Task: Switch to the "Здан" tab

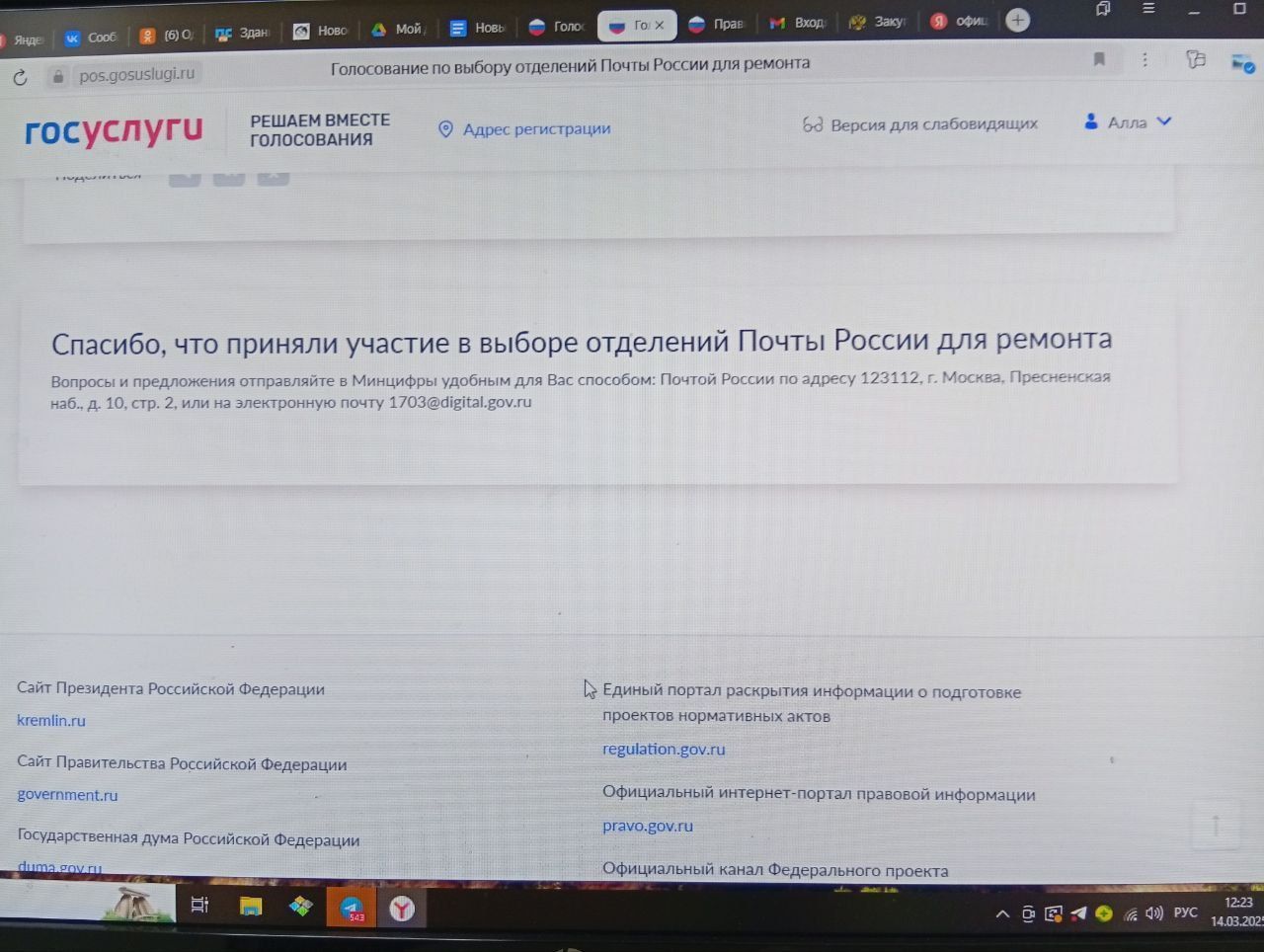Action: (x=242, y=33)
